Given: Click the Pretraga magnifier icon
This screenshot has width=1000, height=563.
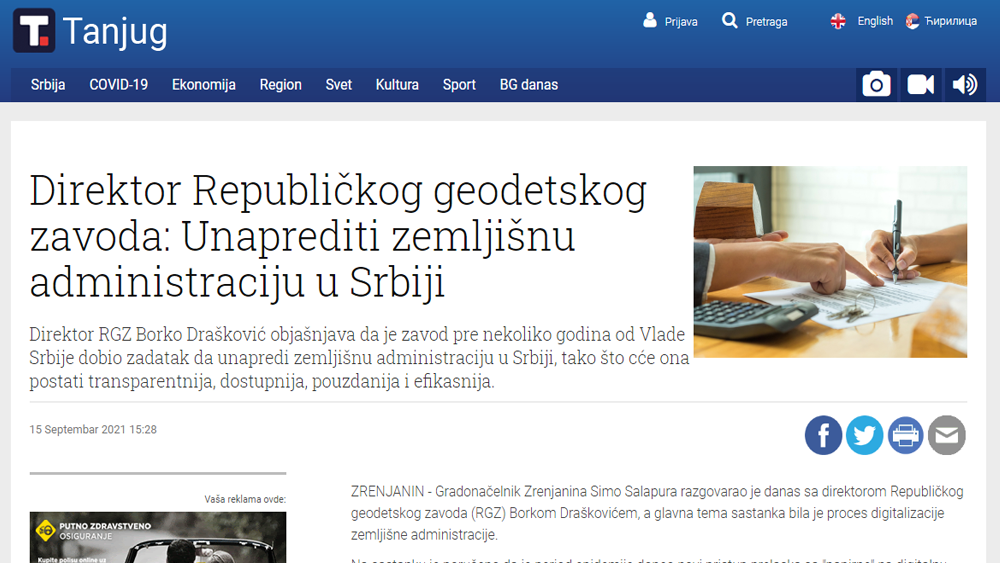Looking at the screenshot, I should click(730, 20).
